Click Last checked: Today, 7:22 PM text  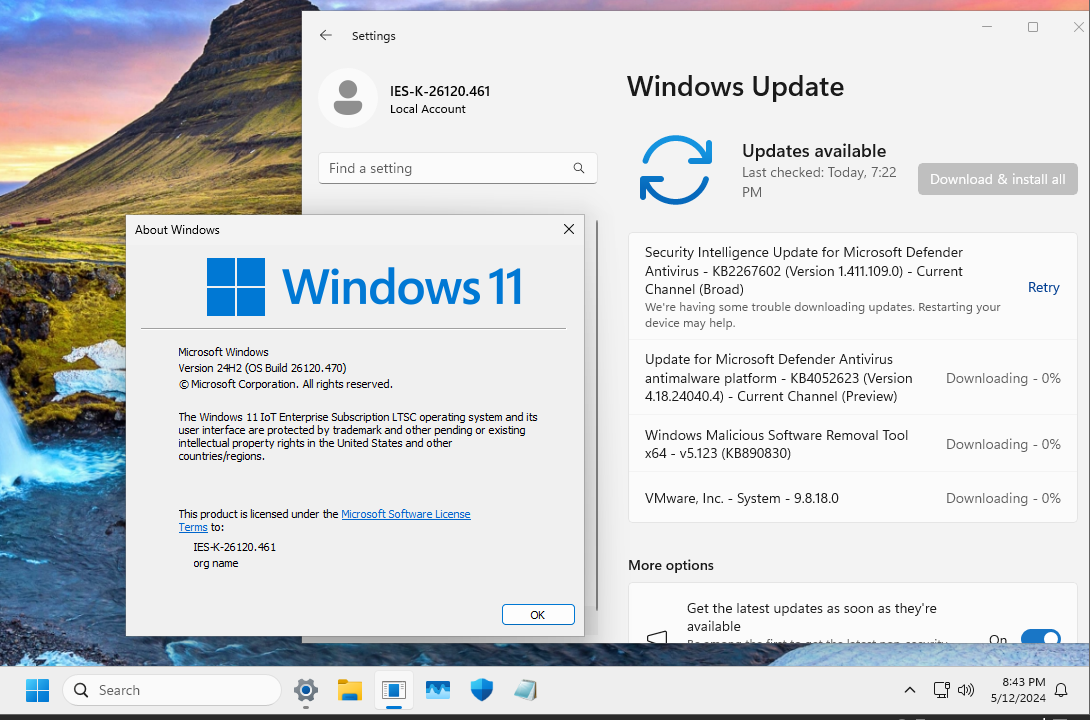[x=819, y=182]
